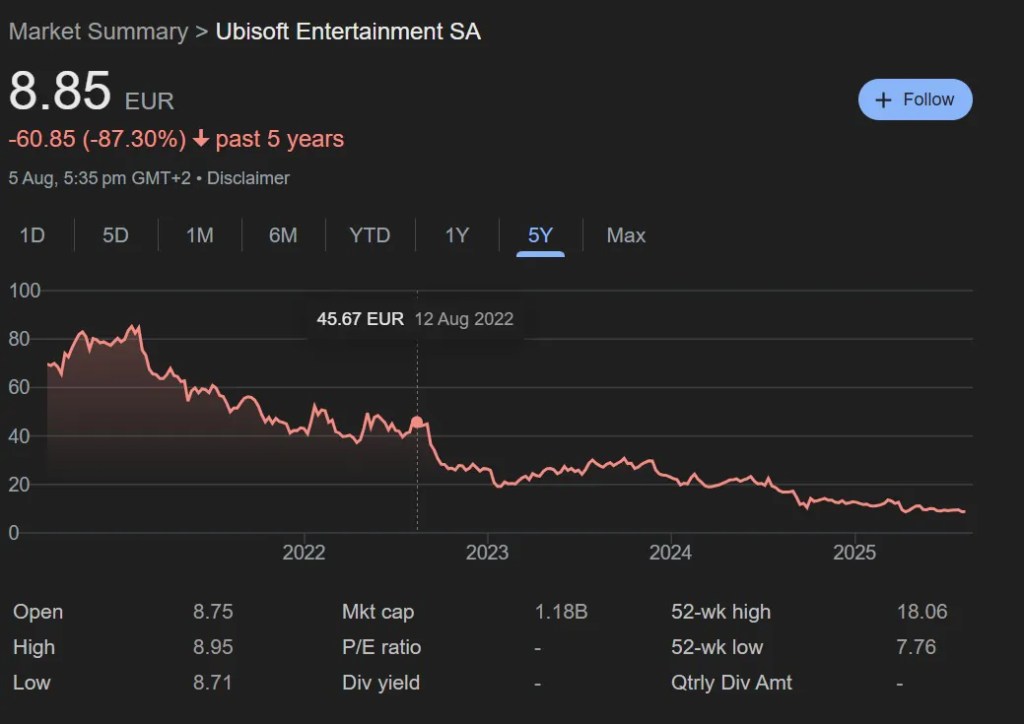Click the 8.85 EUR current price
This screenshot has height=724, width=1024.
pos(60,92)
